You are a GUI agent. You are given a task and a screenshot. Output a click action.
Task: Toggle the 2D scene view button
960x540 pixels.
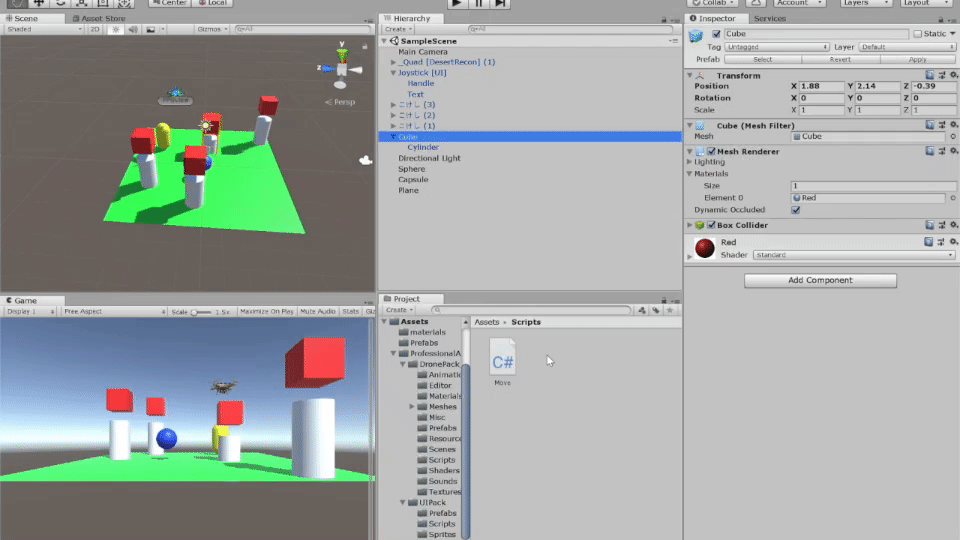(x=95, y=29)
